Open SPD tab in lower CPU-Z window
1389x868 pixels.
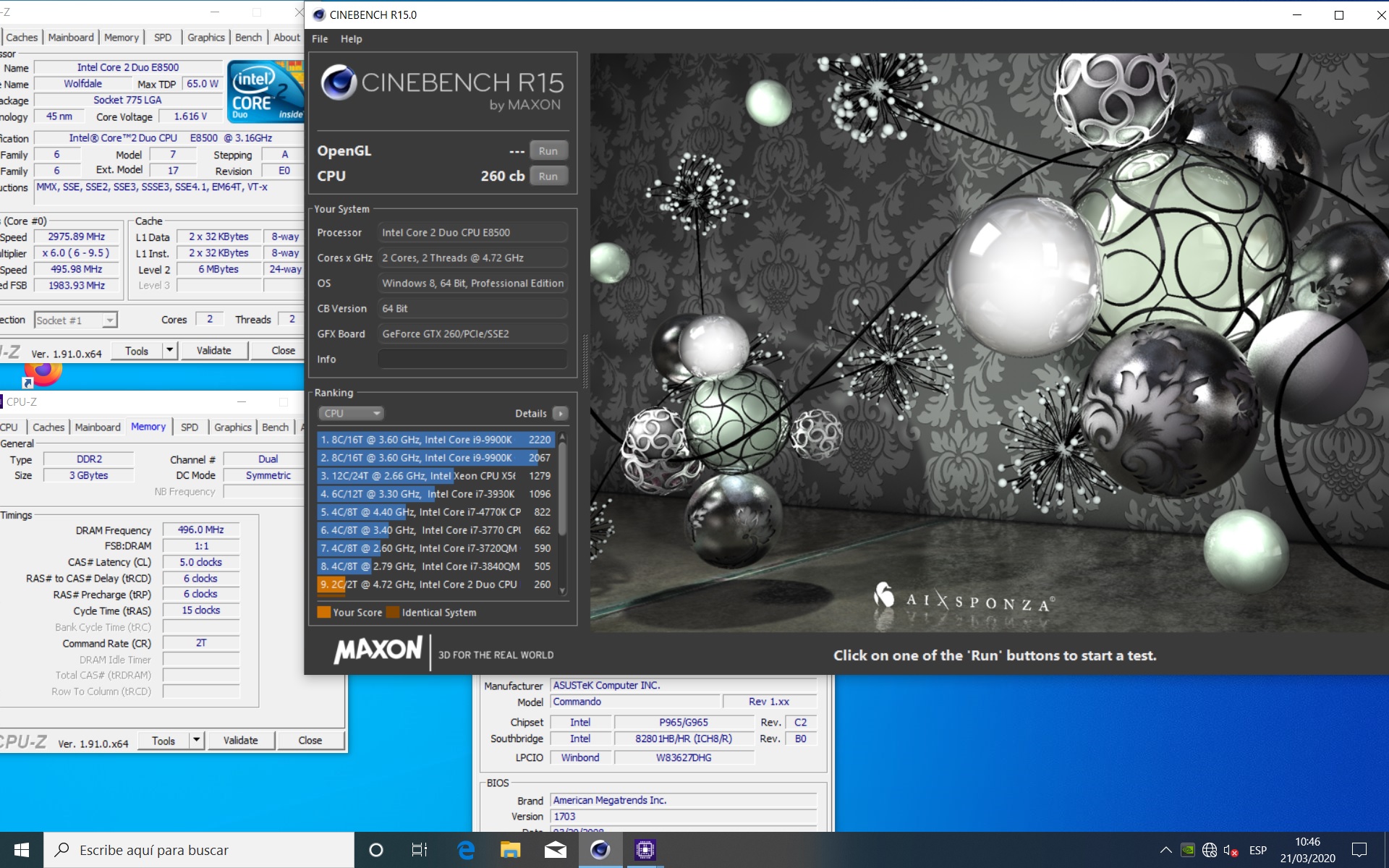190,427
